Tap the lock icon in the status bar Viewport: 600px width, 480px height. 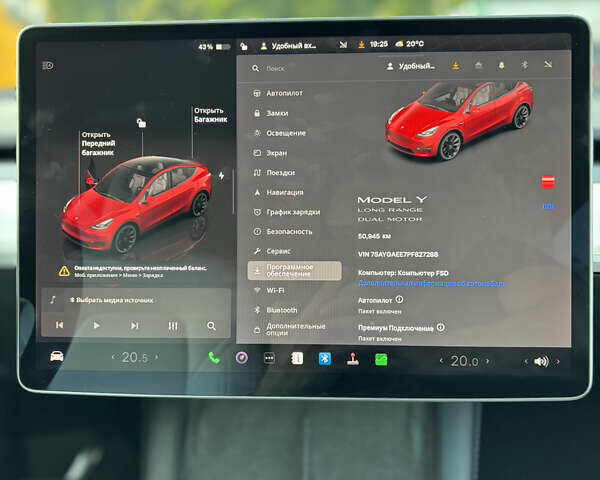coord(244,46)
